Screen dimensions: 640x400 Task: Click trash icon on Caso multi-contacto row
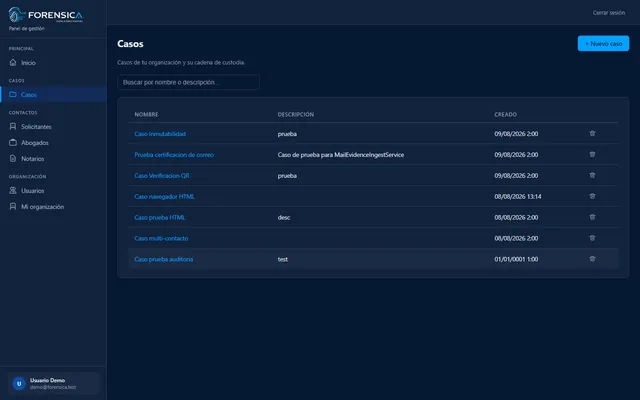click(x=592, y=238)
